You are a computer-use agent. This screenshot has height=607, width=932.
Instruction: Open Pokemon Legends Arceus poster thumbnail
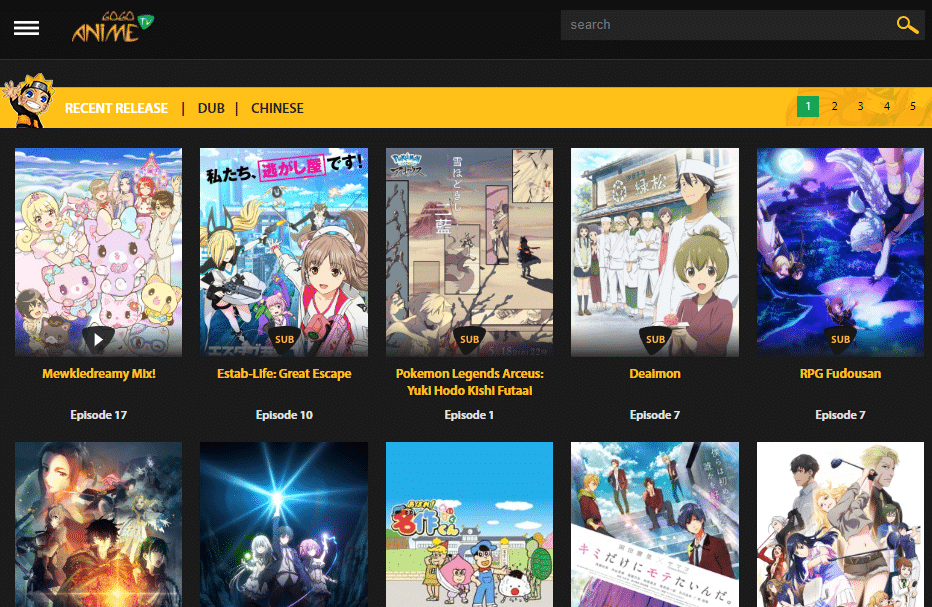[x=470, y=252]
